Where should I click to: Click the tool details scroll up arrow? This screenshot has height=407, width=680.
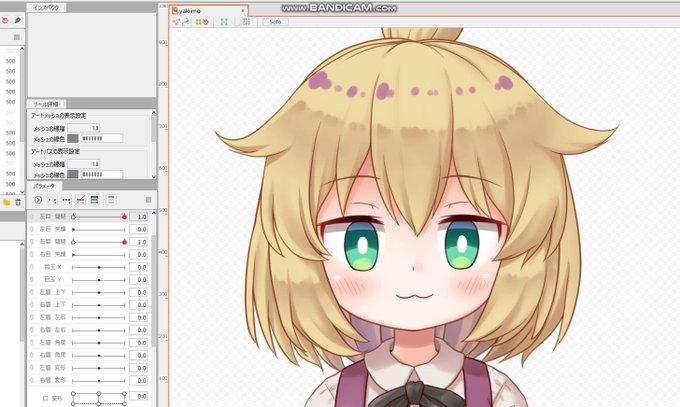coord(154,113)
